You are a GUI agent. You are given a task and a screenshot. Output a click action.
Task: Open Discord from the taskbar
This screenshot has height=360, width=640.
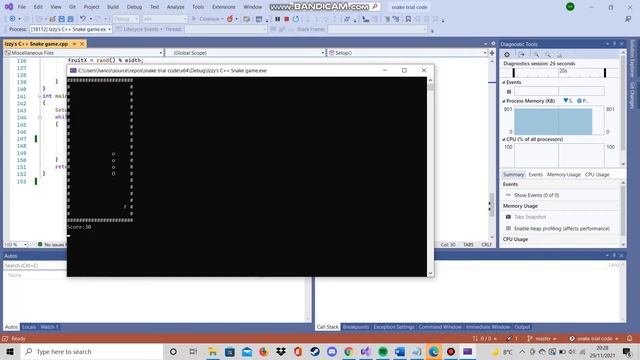tap(332, 351)
